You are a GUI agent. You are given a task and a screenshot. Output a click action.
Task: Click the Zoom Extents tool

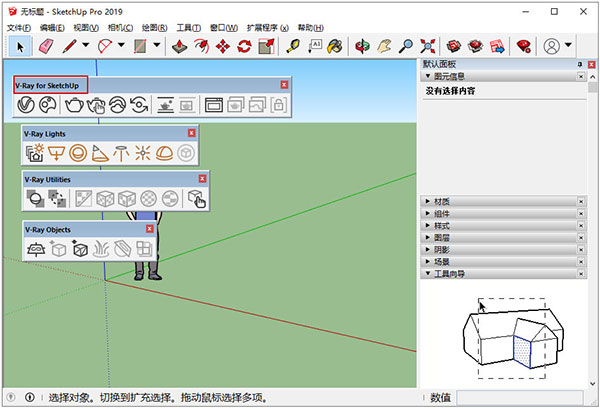click(428, 46)
